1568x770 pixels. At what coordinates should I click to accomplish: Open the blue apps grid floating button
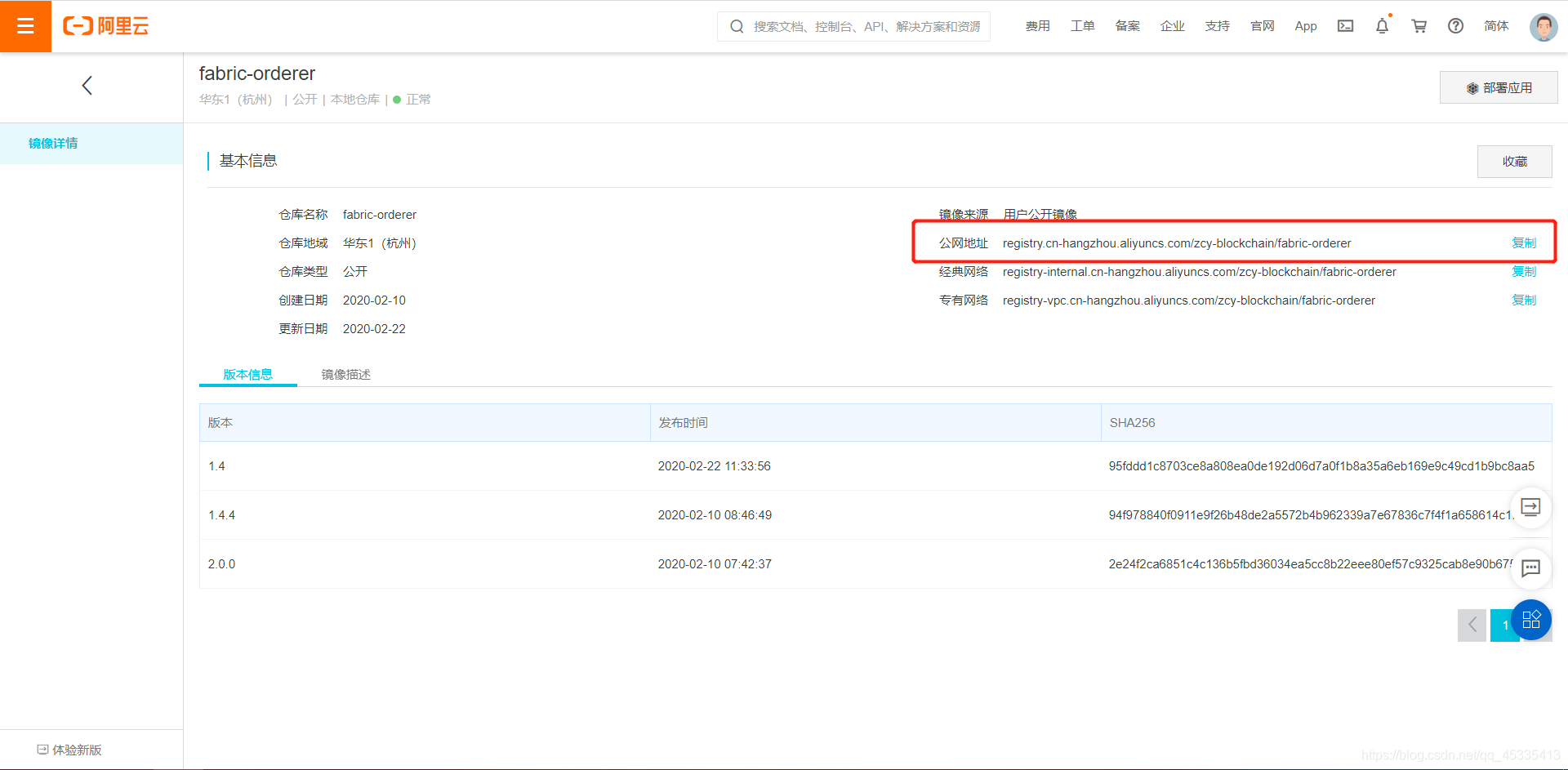pos(1531,620)
